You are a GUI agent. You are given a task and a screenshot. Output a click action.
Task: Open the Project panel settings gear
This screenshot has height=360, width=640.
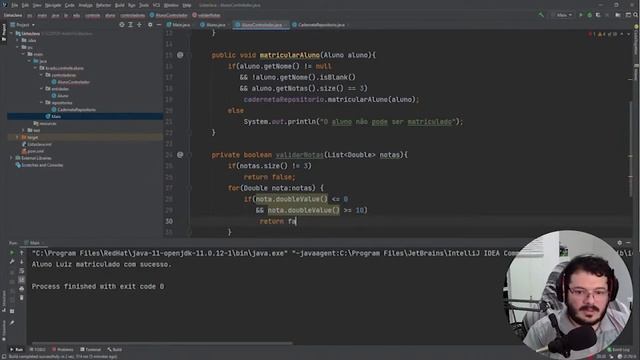pyautogui.click(x=150, y=25)
